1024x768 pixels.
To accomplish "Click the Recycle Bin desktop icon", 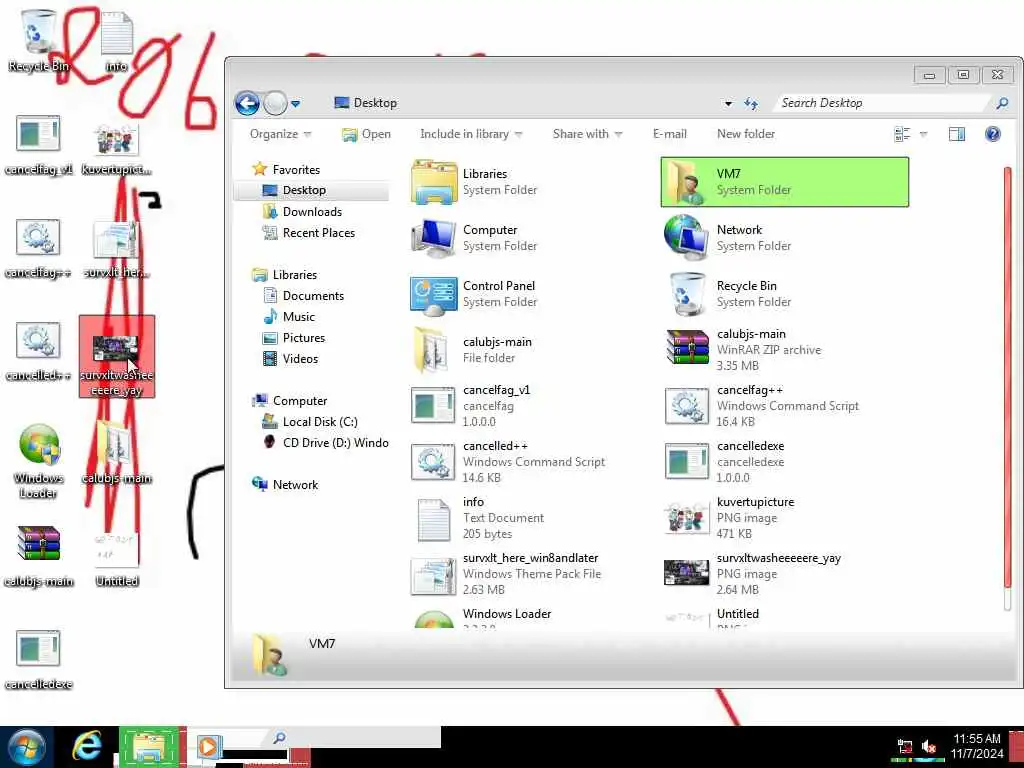I will [x=38, y=39].
